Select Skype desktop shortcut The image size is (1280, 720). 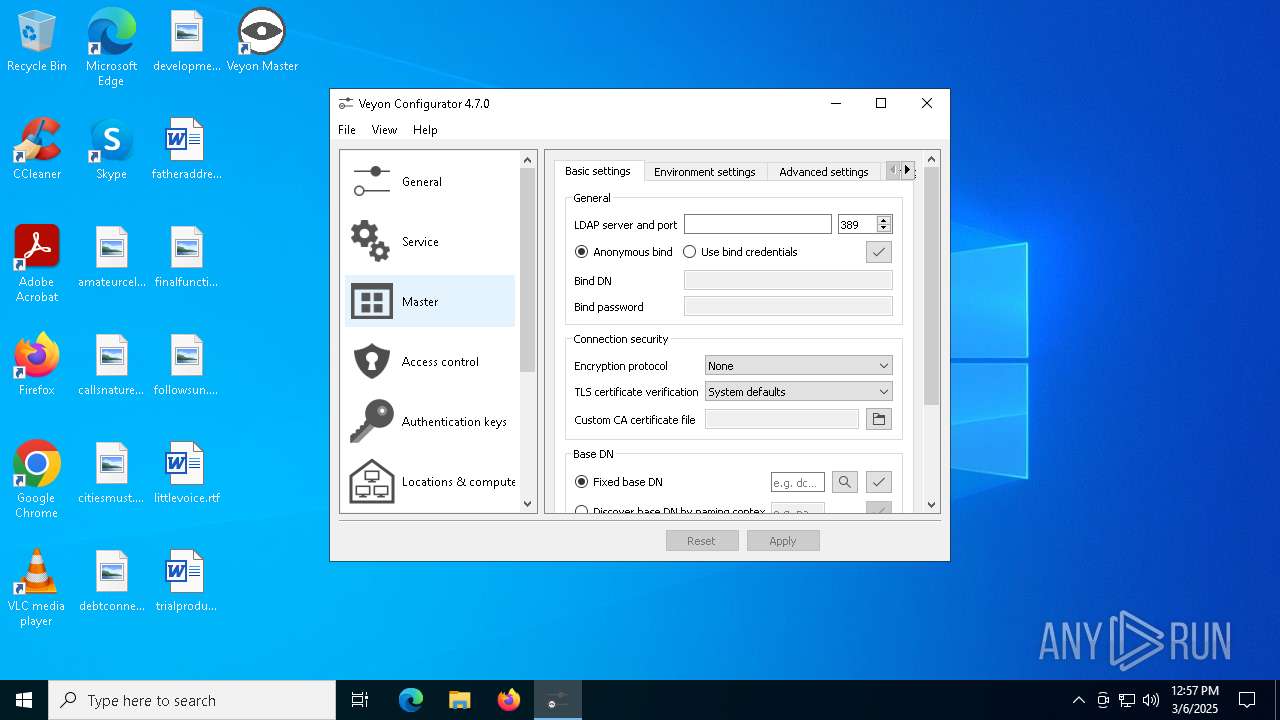(x=111, y=149)
